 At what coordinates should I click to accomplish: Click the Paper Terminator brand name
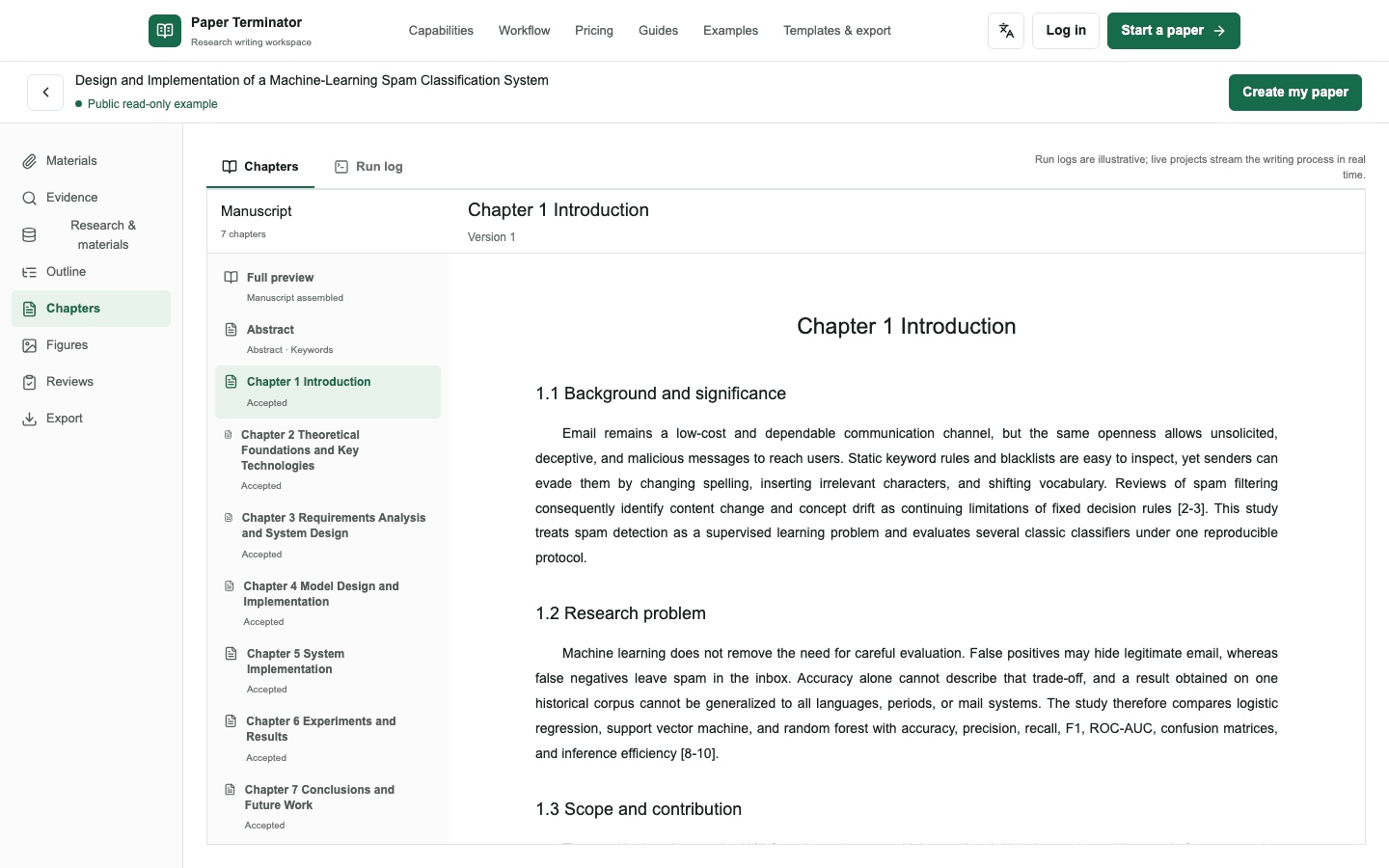246,22
